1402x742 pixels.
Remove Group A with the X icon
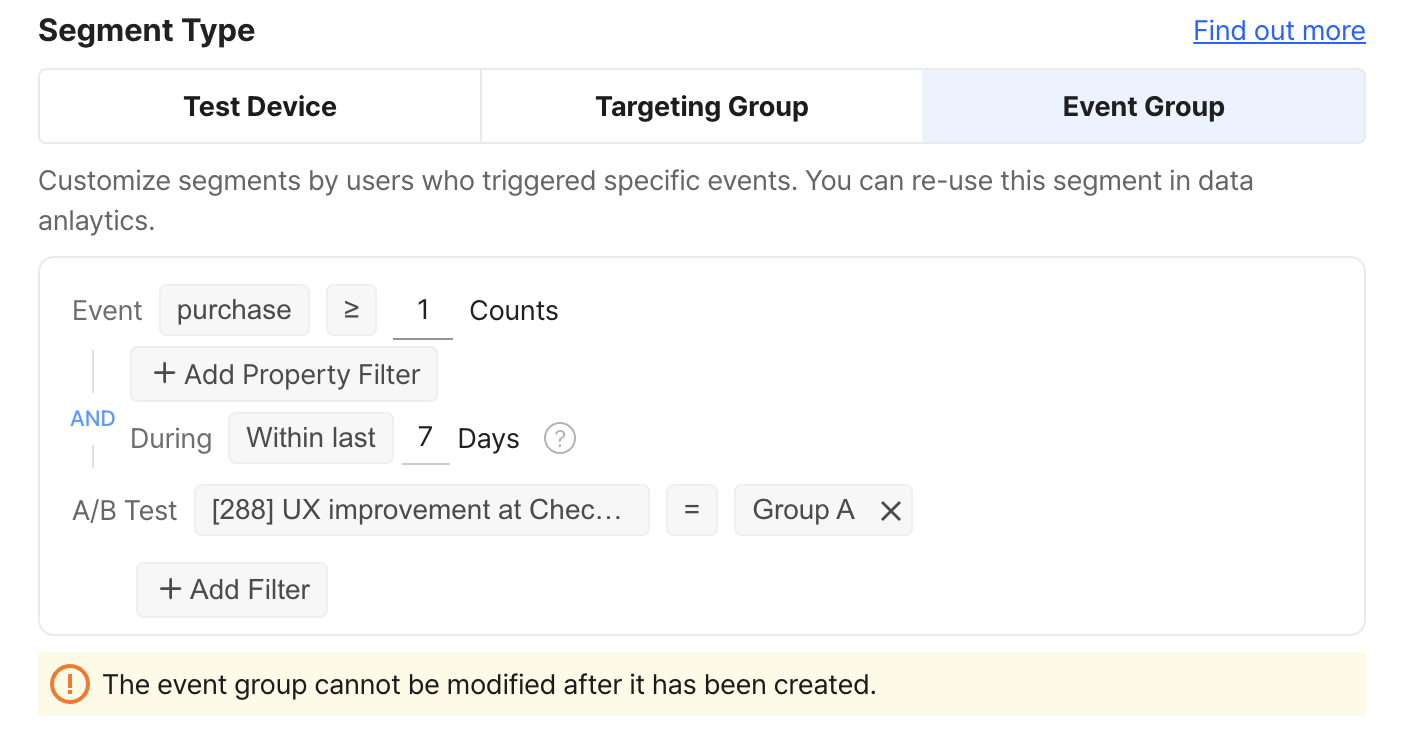(890, 511)
